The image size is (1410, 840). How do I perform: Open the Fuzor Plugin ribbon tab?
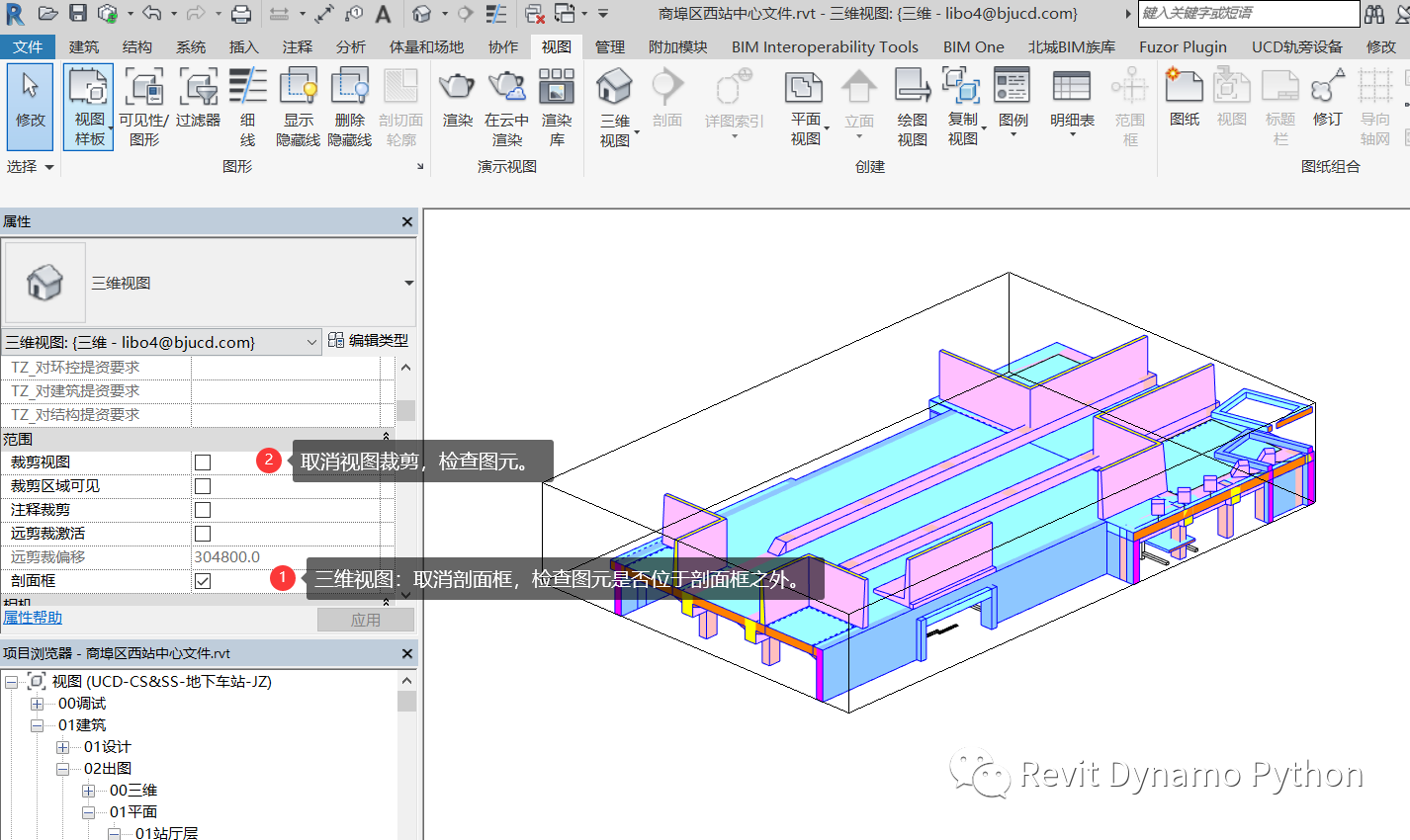point(1183,47)
